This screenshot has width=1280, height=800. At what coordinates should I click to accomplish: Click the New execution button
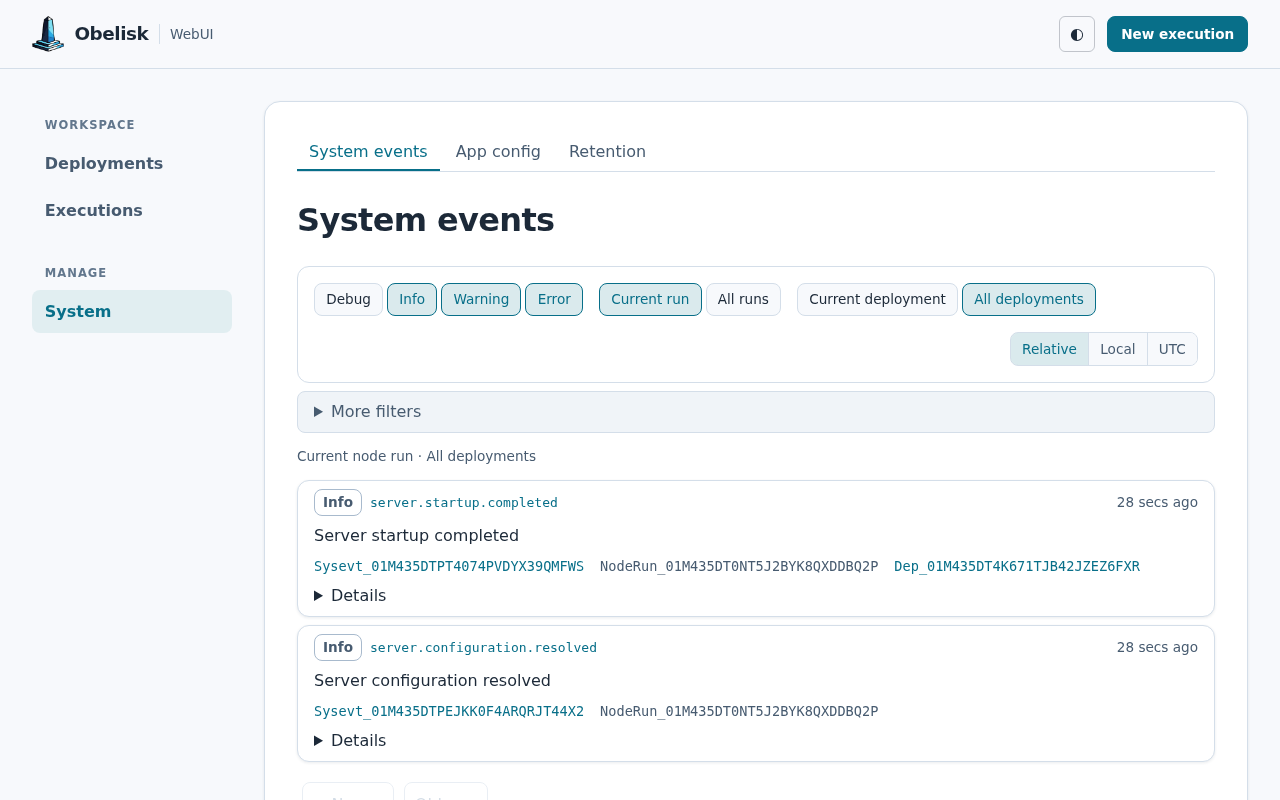[1177, 34]
